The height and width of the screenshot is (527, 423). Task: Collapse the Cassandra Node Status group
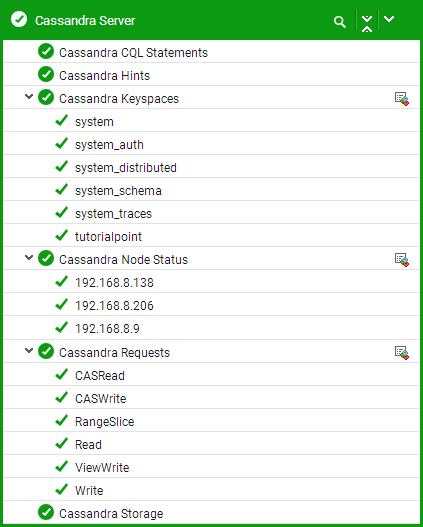pos(29,258)
